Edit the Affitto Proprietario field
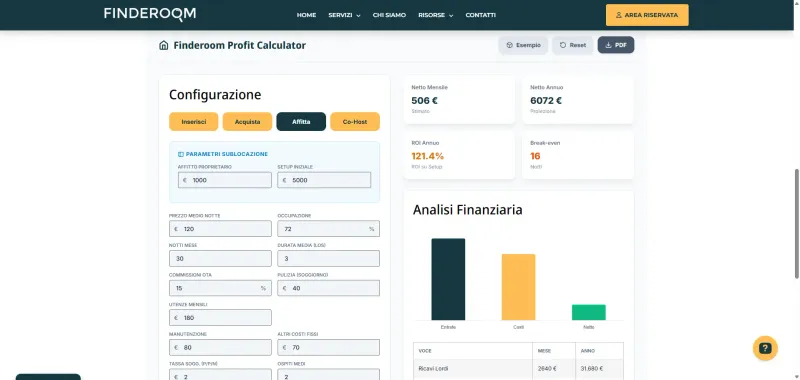 [224, 180]
